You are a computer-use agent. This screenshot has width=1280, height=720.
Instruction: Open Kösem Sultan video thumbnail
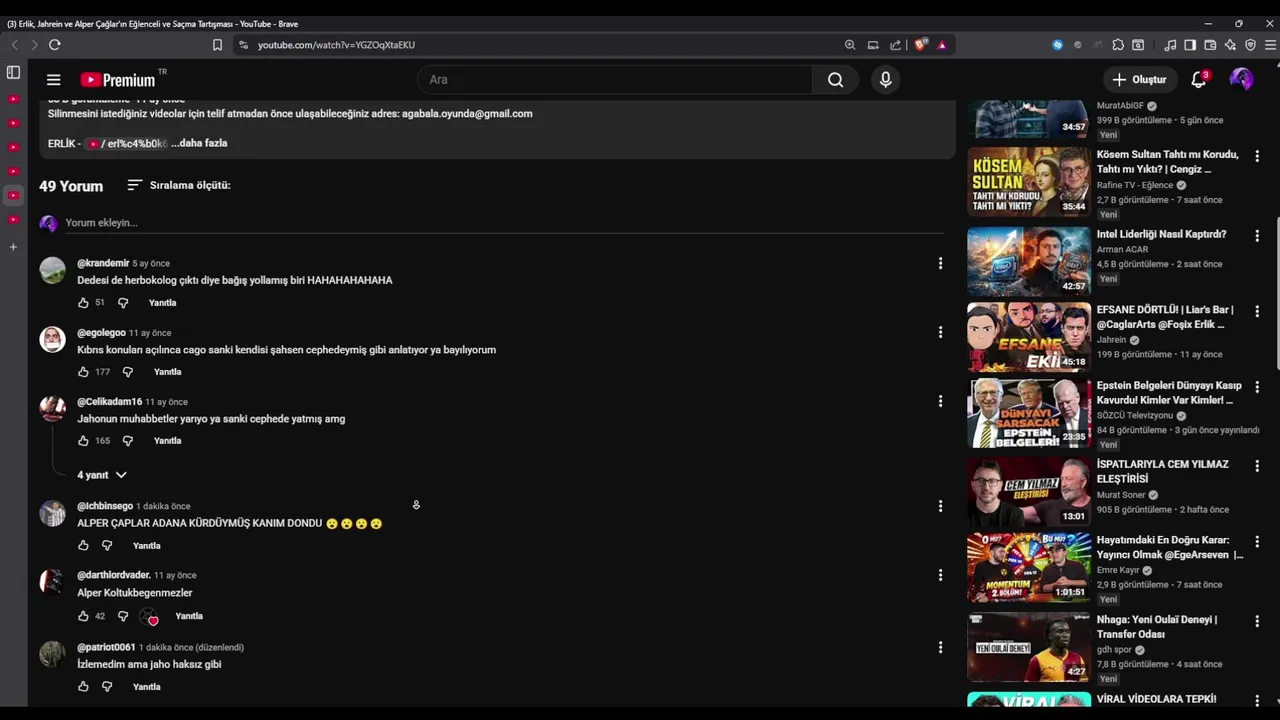[1028, 182]
